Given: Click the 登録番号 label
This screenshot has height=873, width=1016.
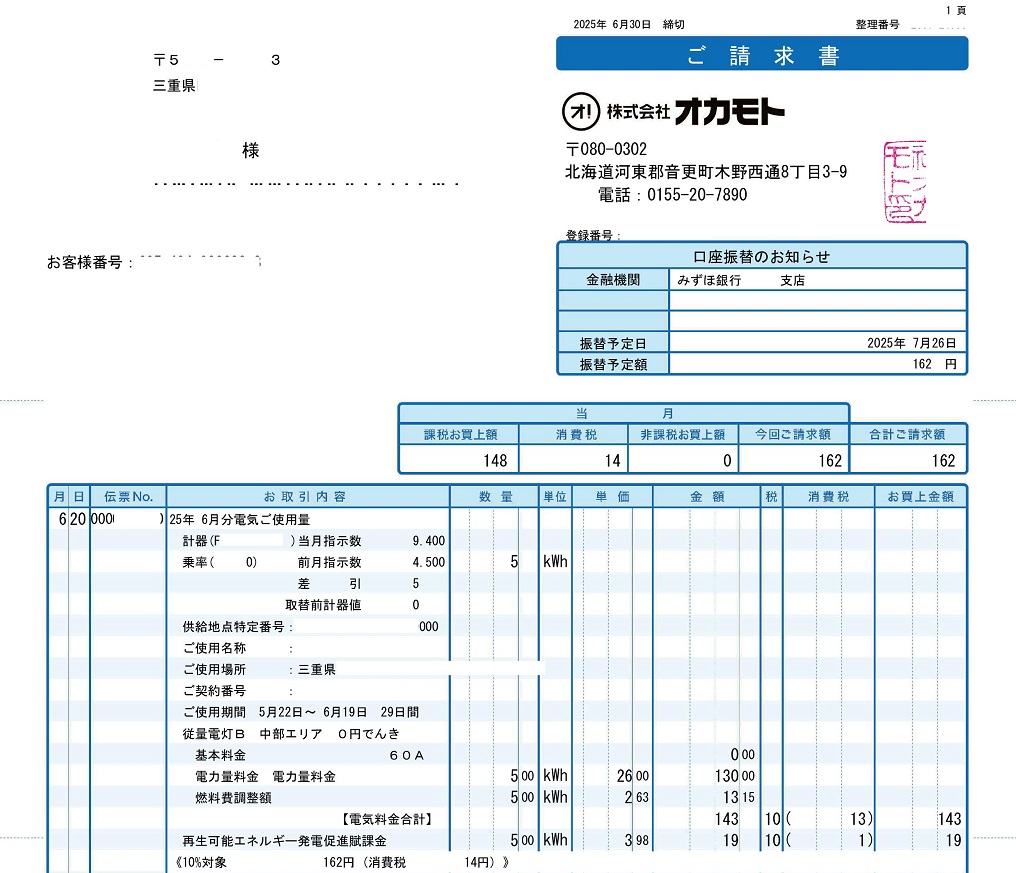Looking at the screenshot, I should 593,235.
